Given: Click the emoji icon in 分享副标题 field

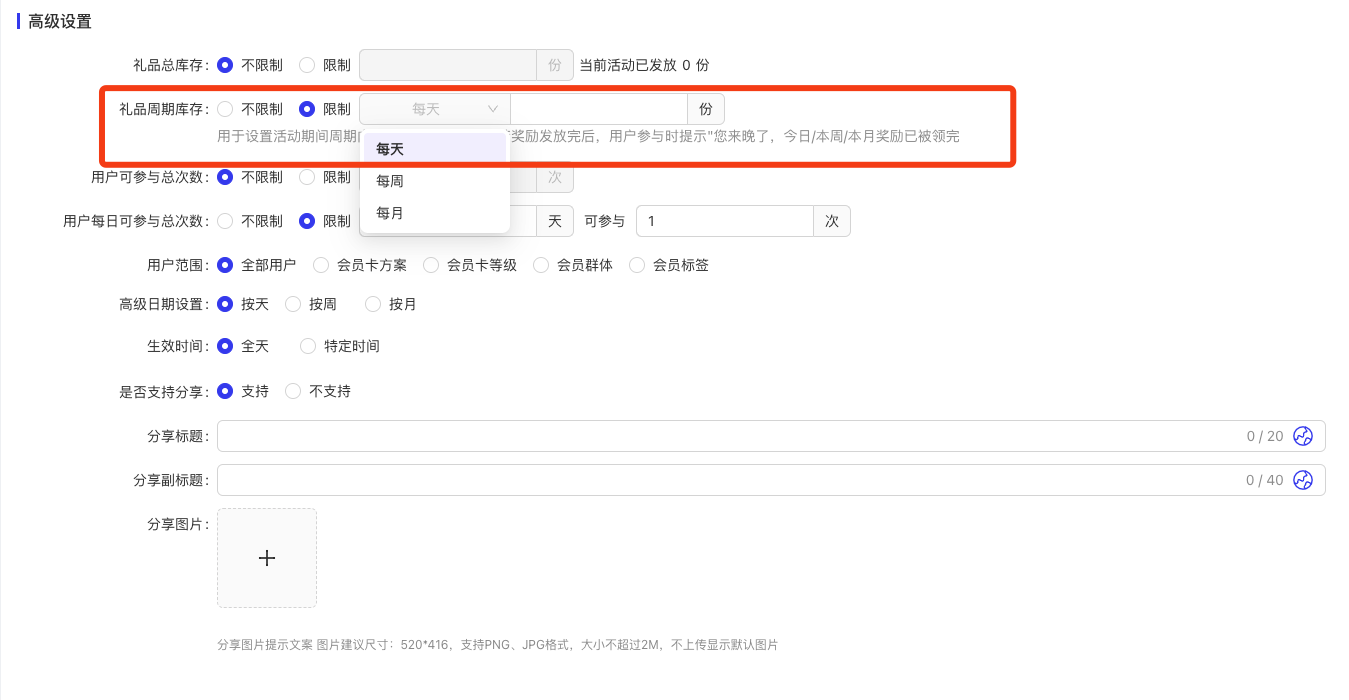Looking at the screenshot, I should point(1303,480).
